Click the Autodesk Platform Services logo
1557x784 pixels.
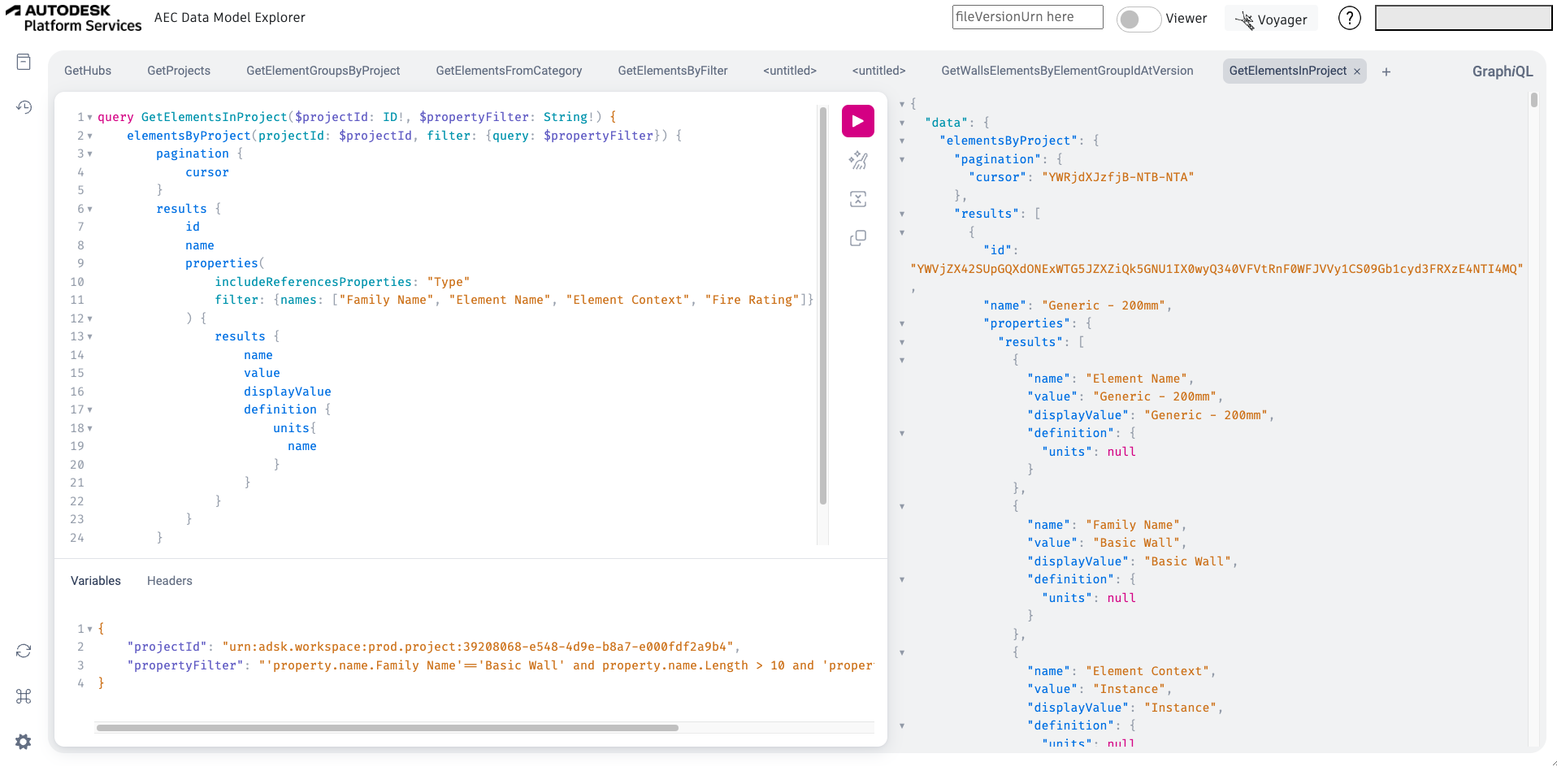[x=73, y=18]
